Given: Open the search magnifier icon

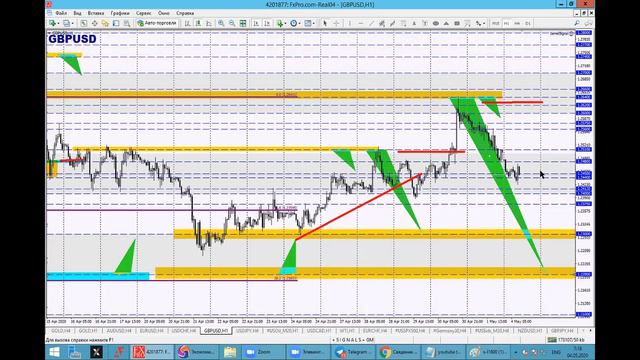Looking at the screenshot, I should coord(577,23).
